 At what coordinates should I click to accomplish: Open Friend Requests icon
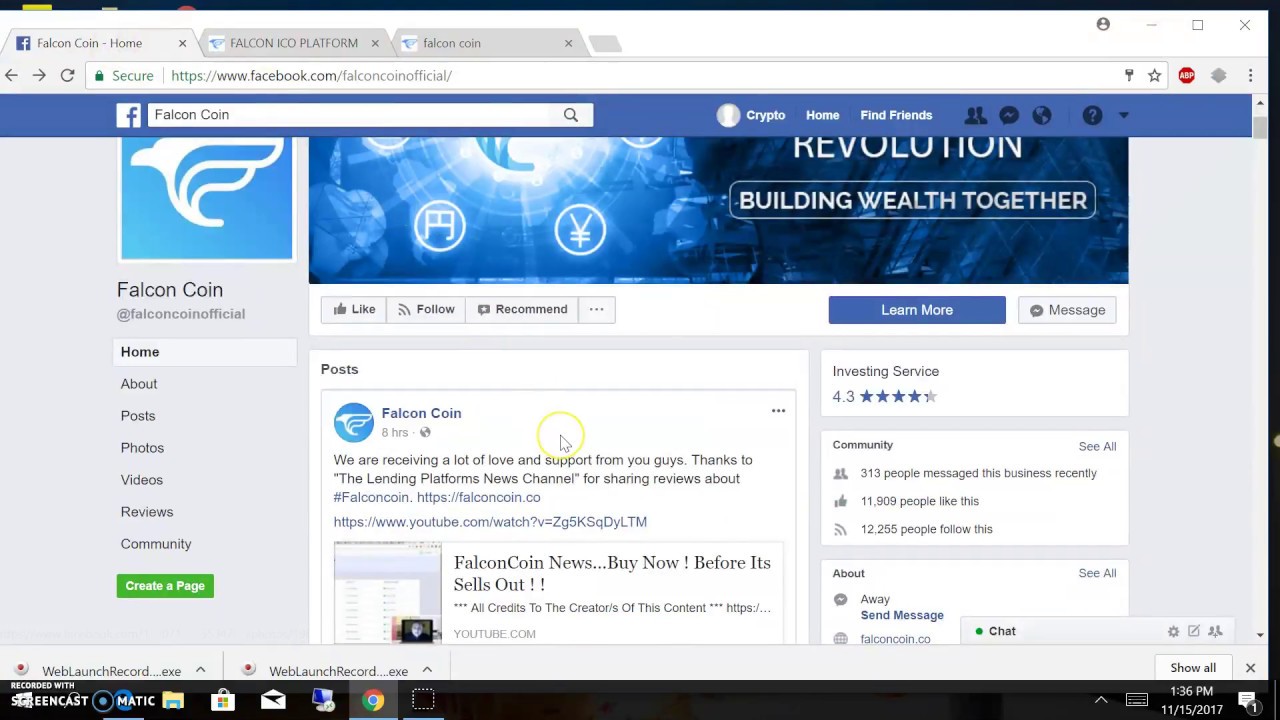(x=975, y=115)
